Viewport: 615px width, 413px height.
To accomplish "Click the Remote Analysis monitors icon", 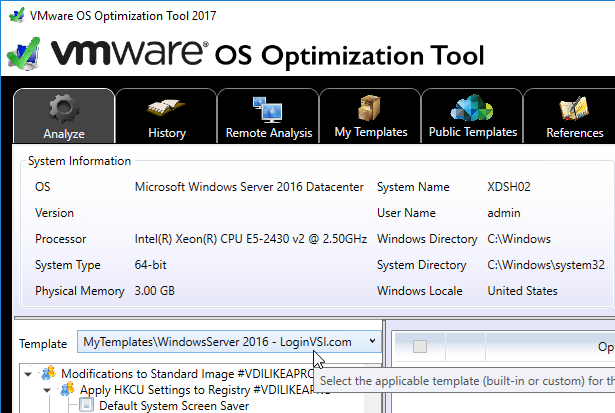I will 268,109.
